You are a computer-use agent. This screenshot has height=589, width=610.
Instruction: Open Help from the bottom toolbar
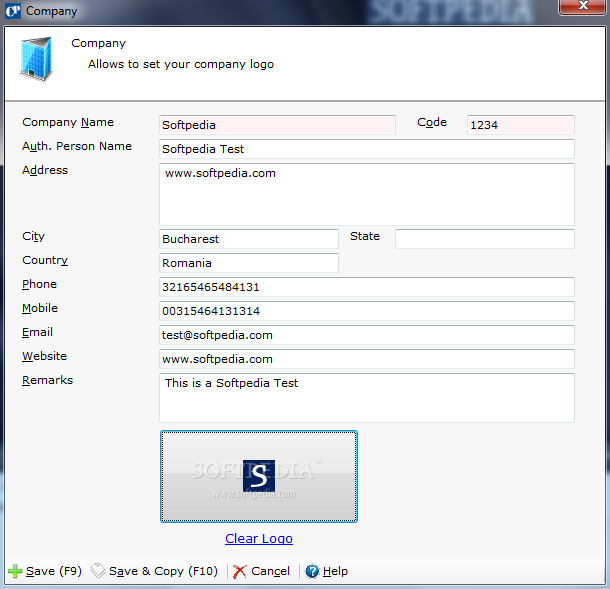coord(335,571)
